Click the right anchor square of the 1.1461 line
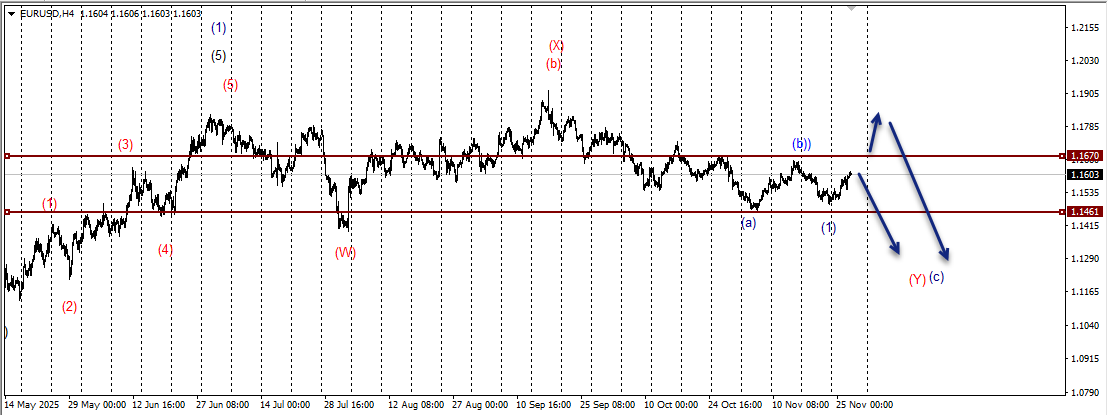 coord(1063,211)
